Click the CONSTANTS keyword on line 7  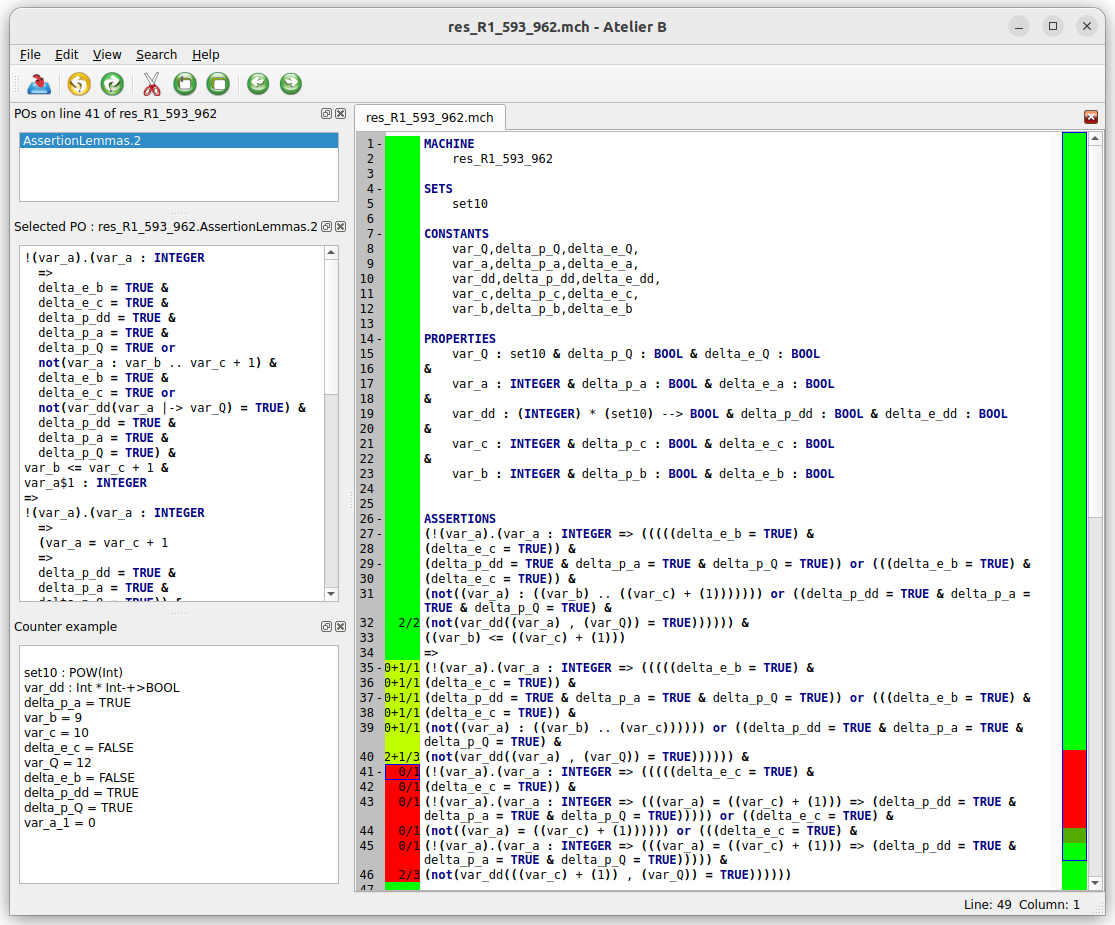457,234
